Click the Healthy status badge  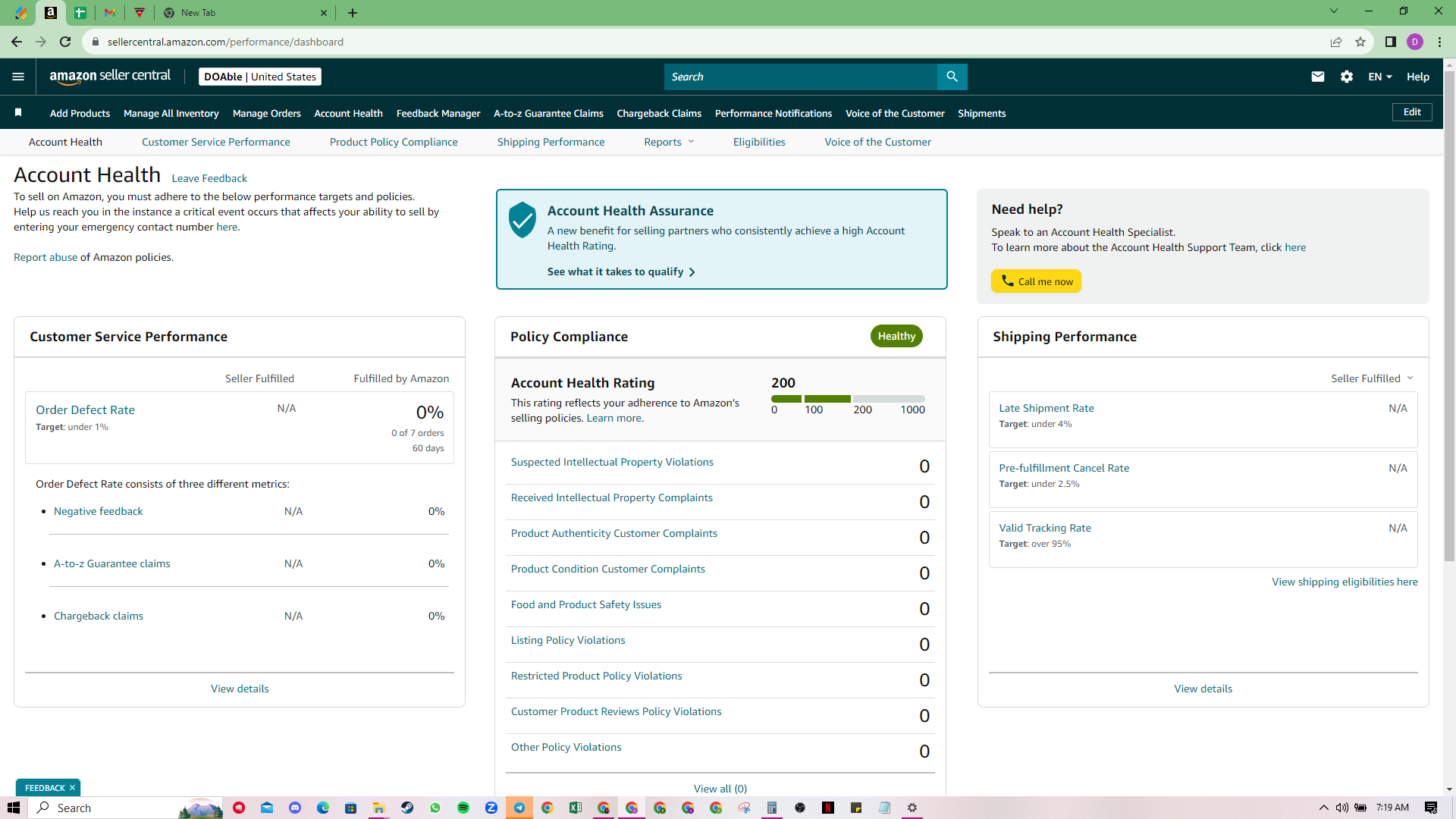pos(896,336)
